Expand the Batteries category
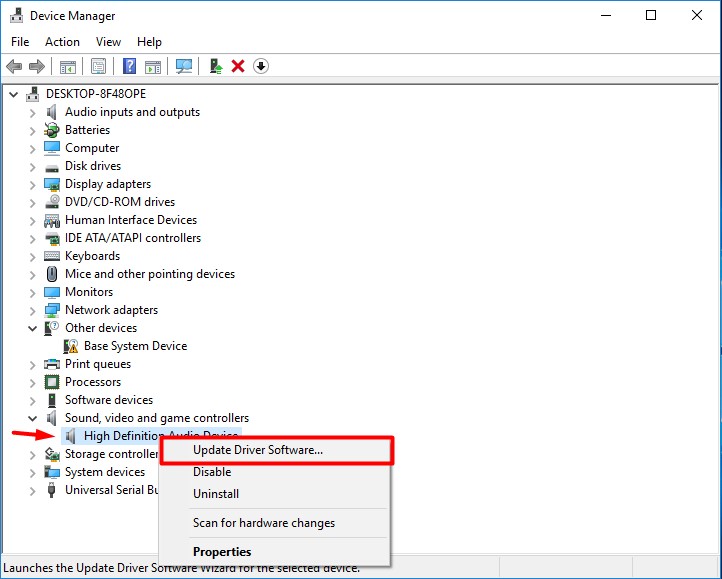Image resolution: width=722 pixels, height=579 pixels. click(32, 131)
